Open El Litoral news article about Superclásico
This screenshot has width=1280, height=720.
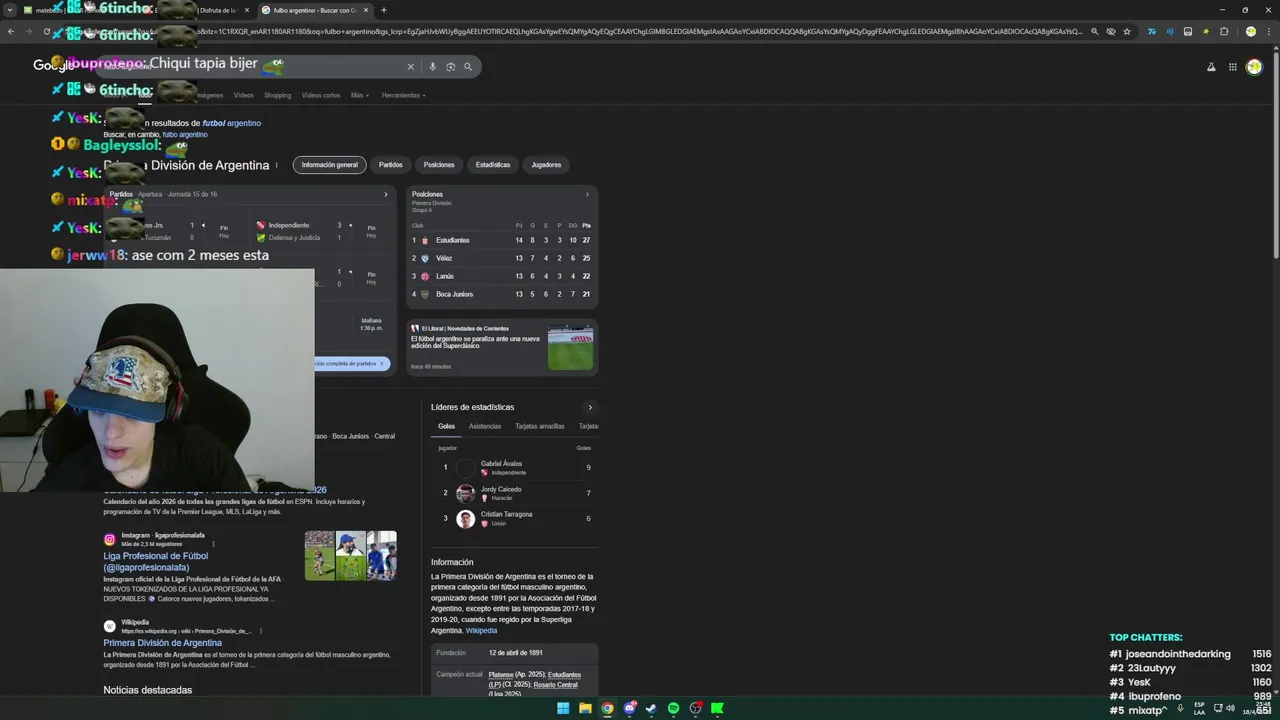[x=475, y=342]
